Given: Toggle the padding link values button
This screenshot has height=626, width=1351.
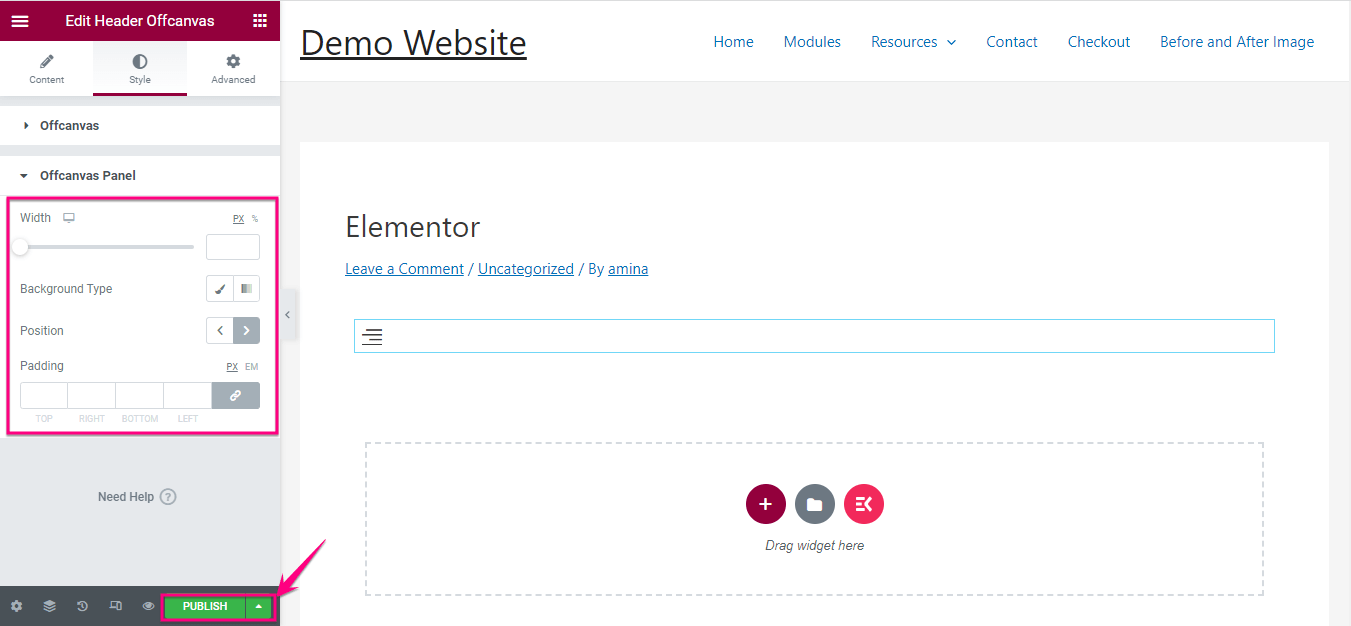Looking at the screenshot, I should point(236,396).
